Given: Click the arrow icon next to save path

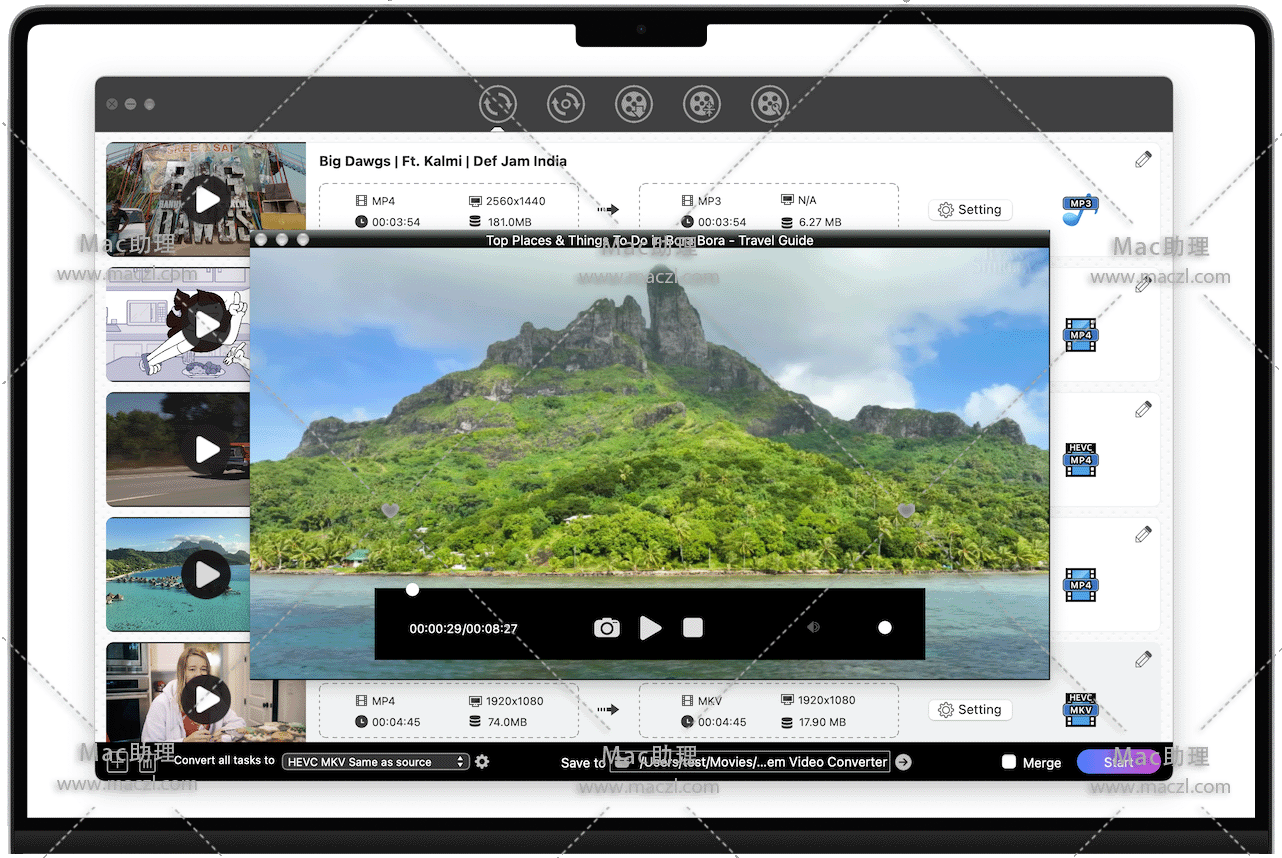Looking at the screenshot, I should tap(903, 762).
